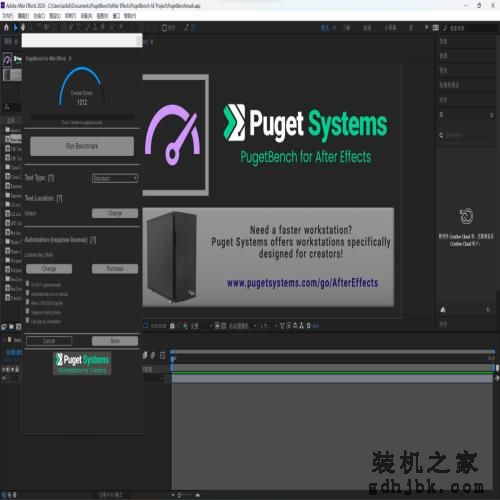Screen dimensions: 500x500
Task: Expand the 音频 (Audio) panel on right
Action: [443, 56]
